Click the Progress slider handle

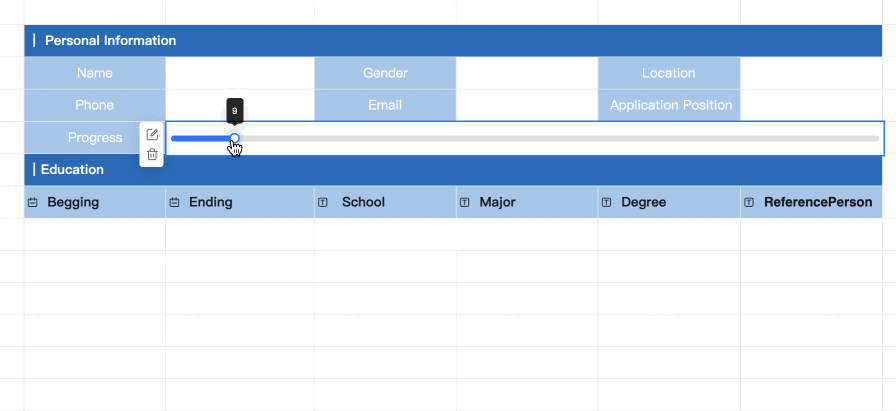point(235,138)
